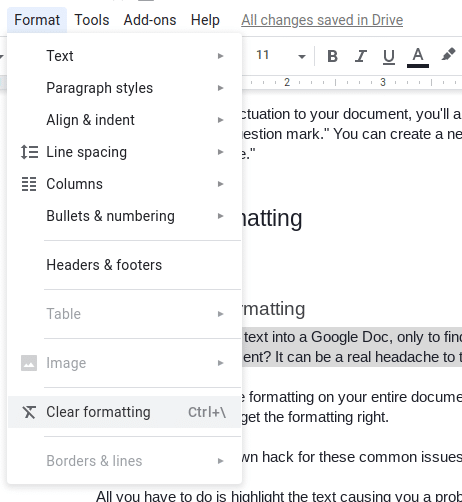Image resolution: width=462 pixels, height=502 pixels.
Task: Select Headers & footers menu entry
Action: coord(124,265)
